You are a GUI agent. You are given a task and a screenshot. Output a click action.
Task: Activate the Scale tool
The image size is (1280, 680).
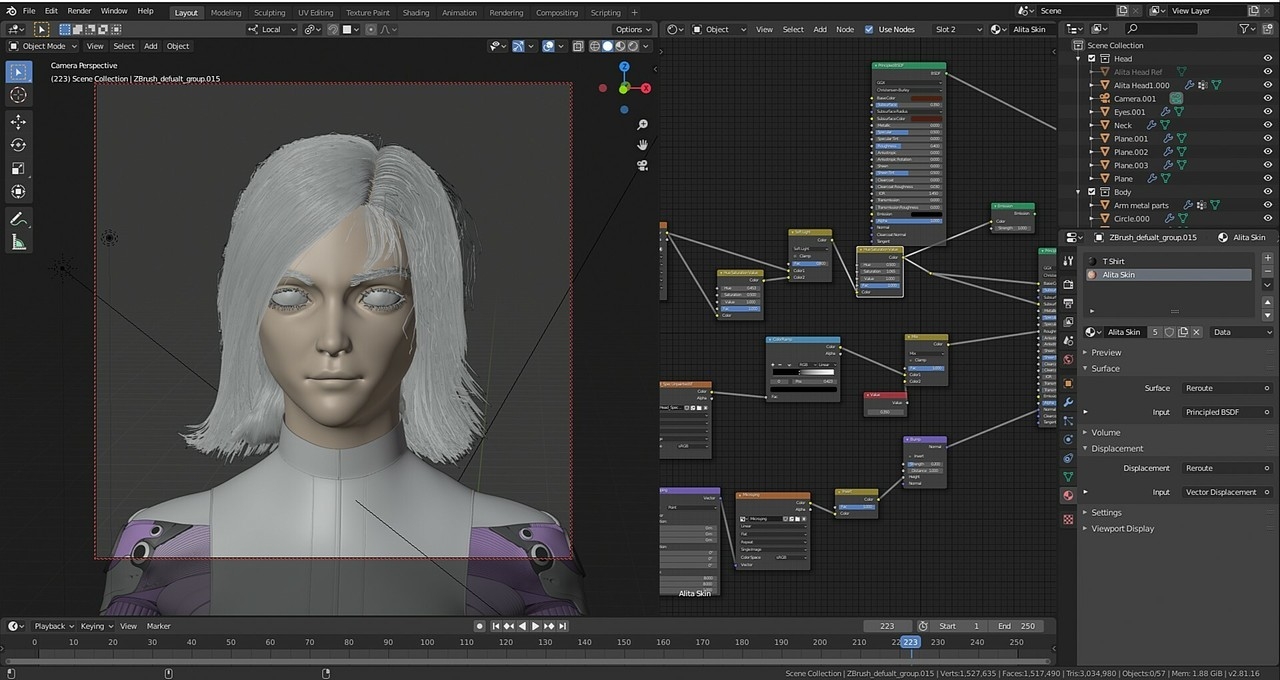click(18, 168)
